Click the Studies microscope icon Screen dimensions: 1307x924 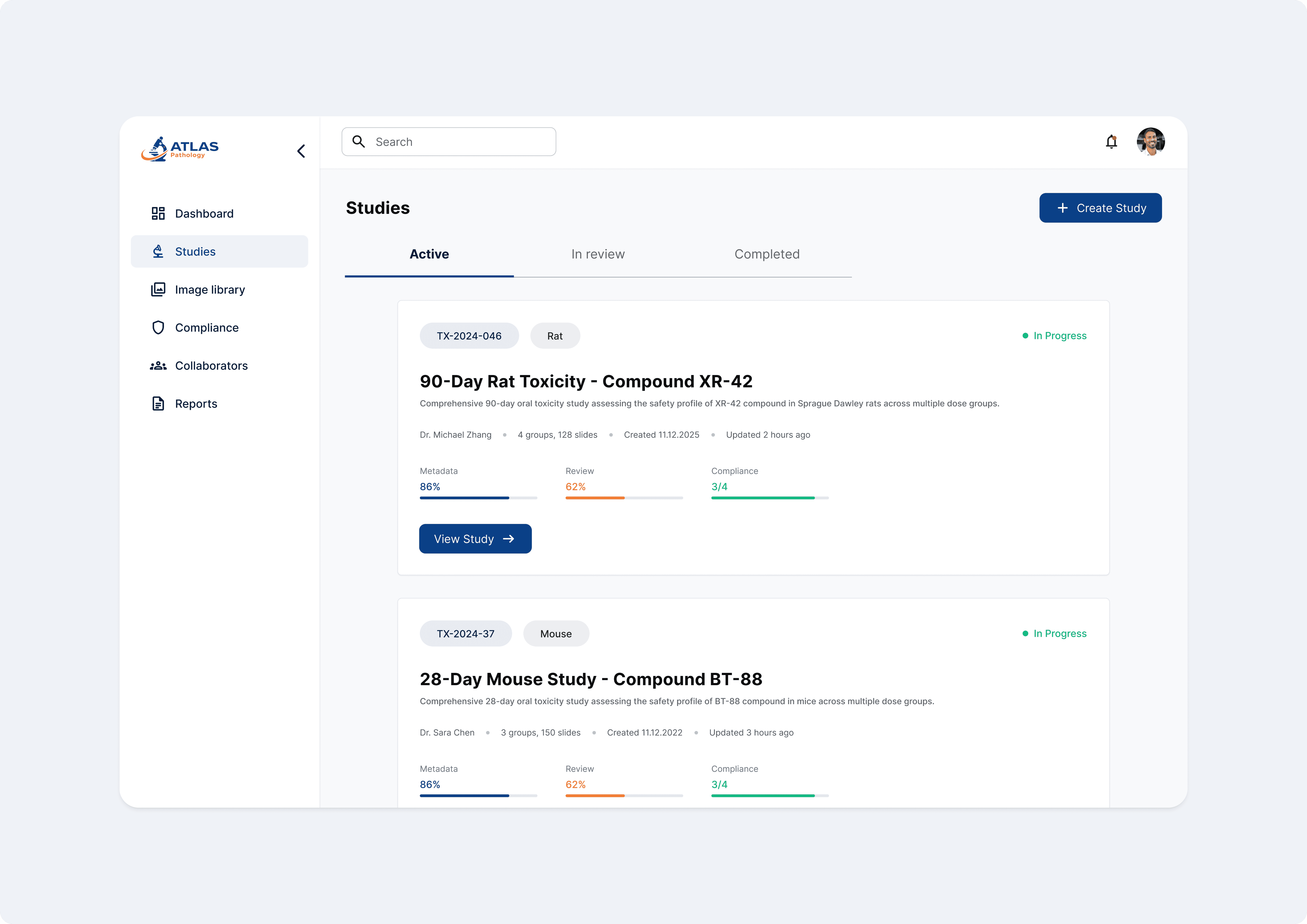pos(158,252)
